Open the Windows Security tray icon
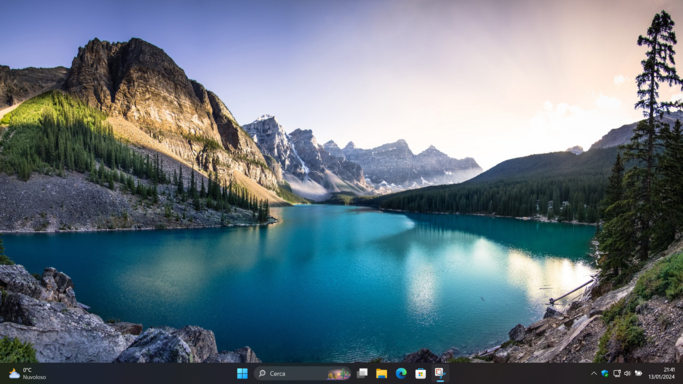 click(605, 373)
